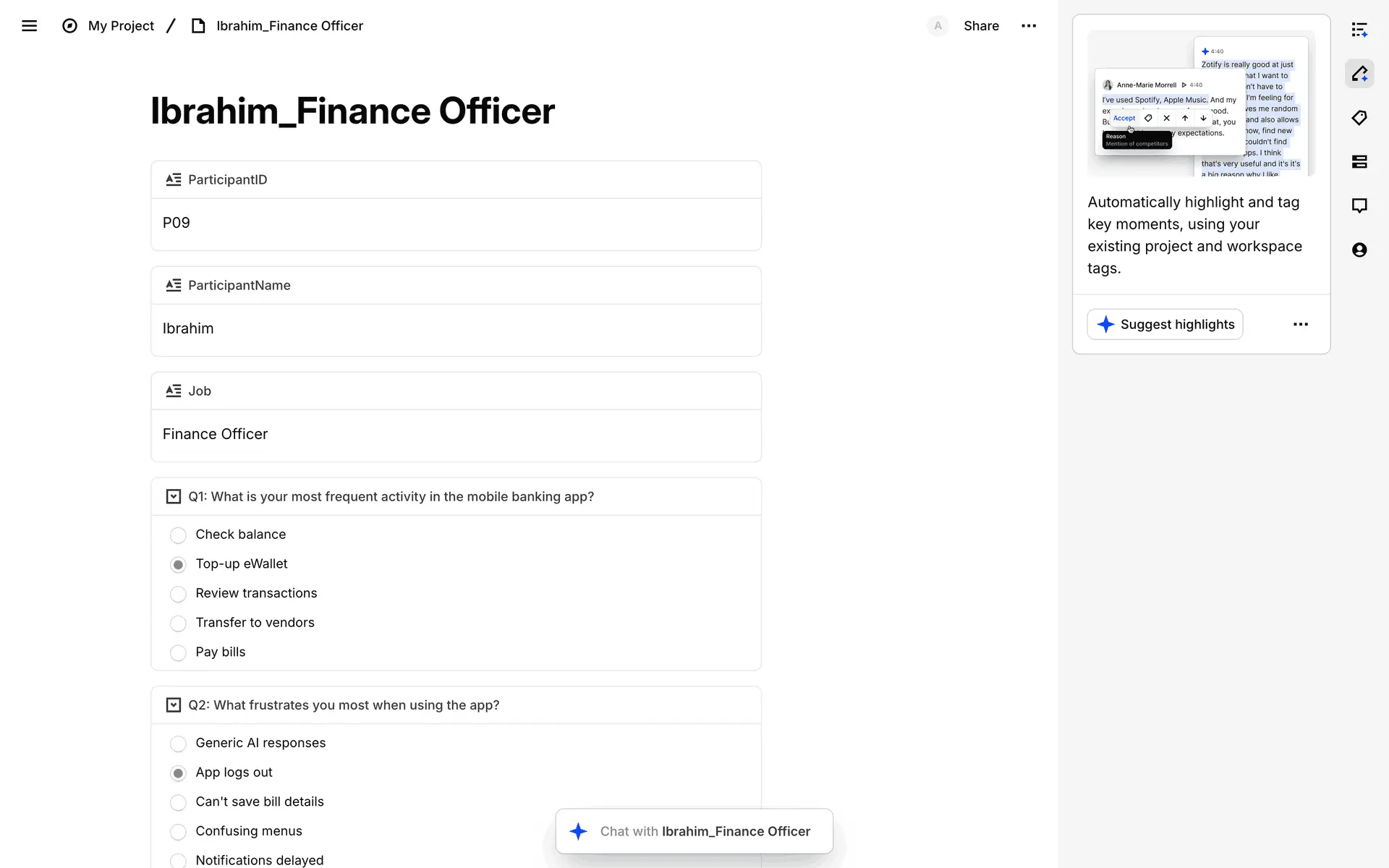The height and width of the screenshot is (868, 1389).
Task: Open the hamburger navigation menu
Action: click(29, 26)
